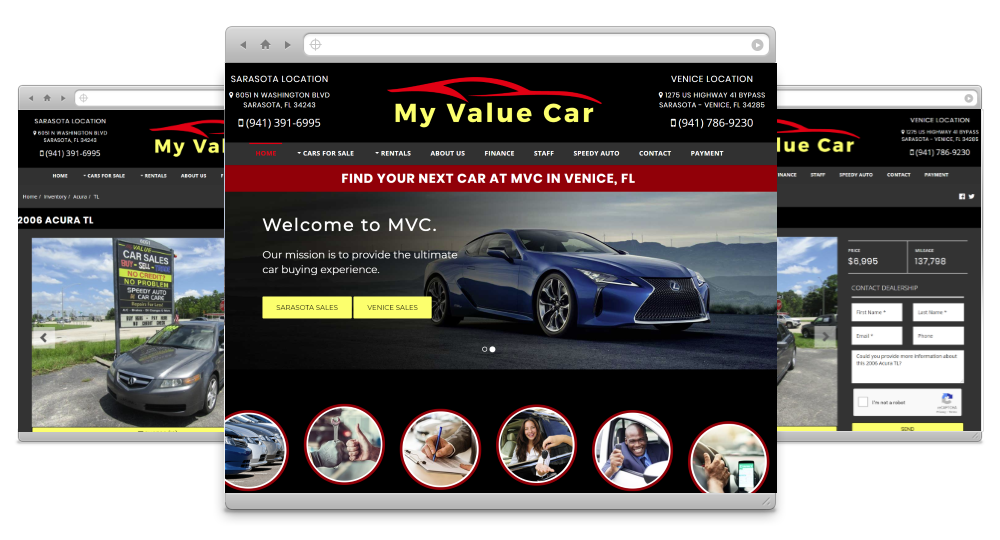
Task: Click the Phone field in the contact form
Action: pos(938,336)
